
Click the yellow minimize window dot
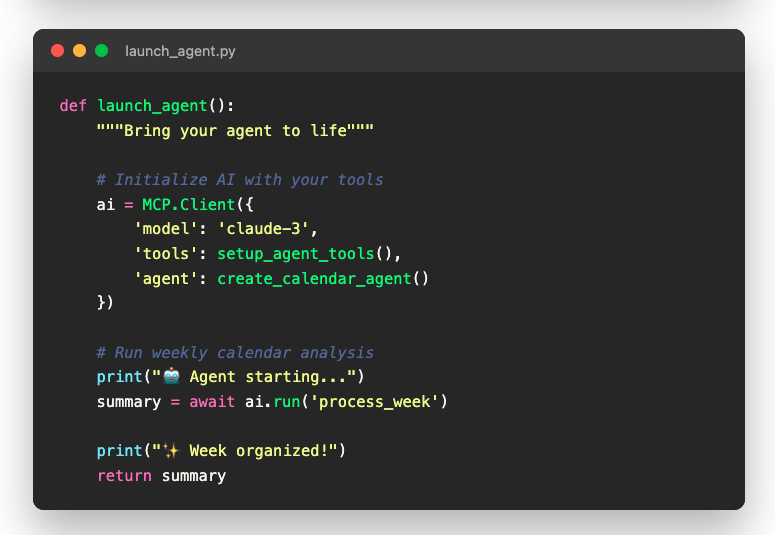coord(80,51)
